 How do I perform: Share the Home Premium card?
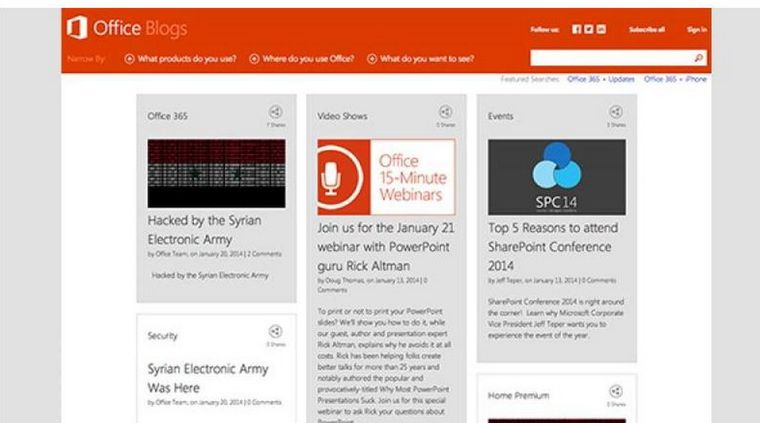pyautogui.click(x=616, y=392)
